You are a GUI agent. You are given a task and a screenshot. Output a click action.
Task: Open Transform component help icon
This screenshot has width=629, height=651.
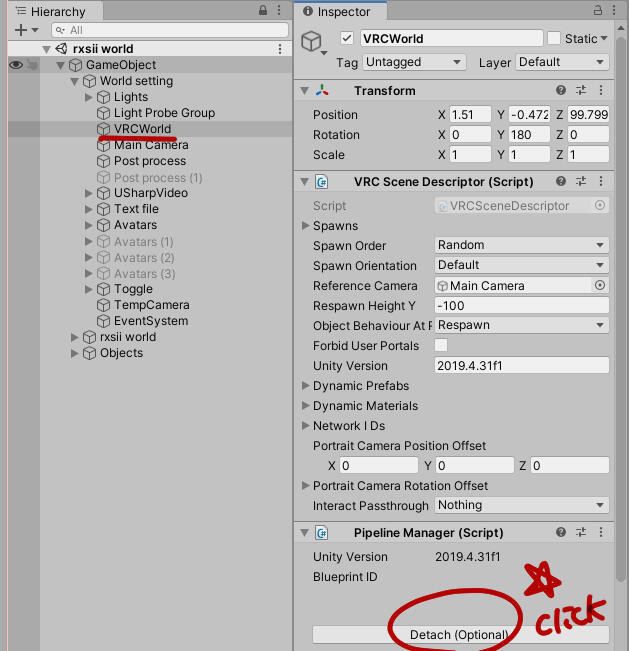pos(561,91)
